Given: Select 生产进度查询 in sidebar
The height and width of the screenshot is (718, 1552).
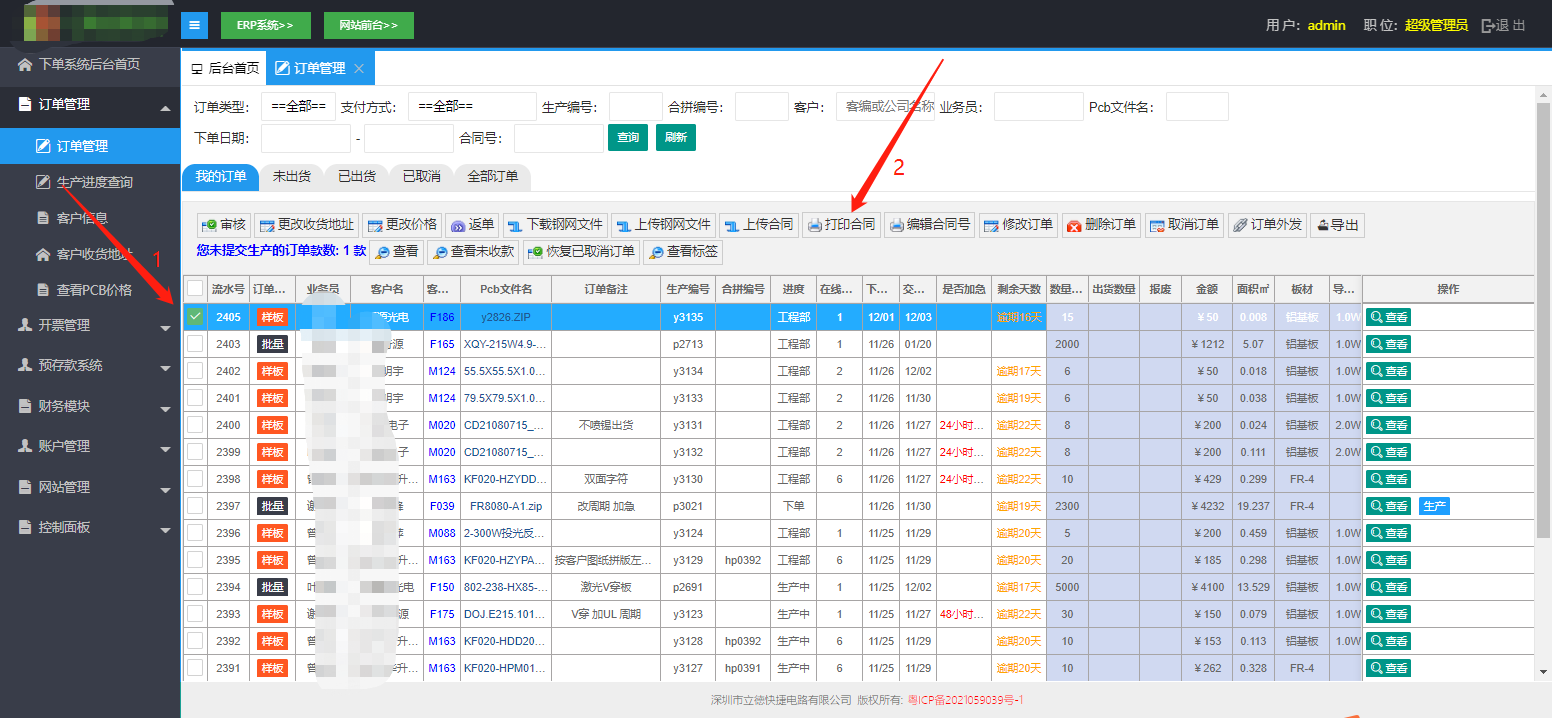Looking at the screenshot, I should 94,182.
